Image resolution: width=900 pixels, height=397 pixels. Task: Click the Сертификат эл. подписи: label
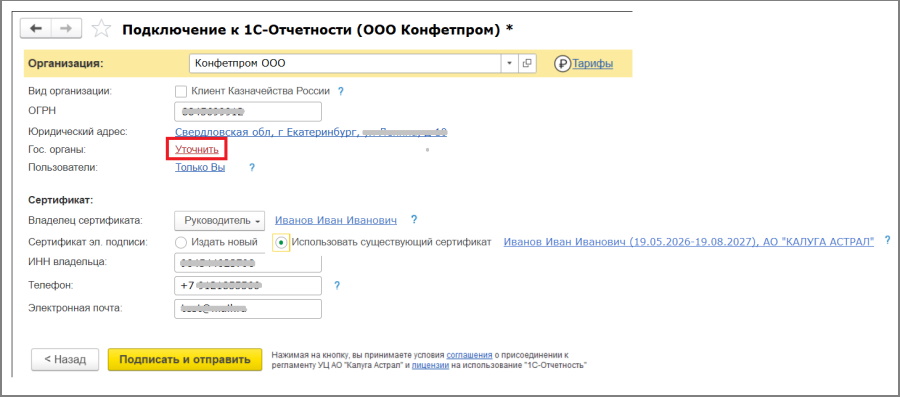88,242
